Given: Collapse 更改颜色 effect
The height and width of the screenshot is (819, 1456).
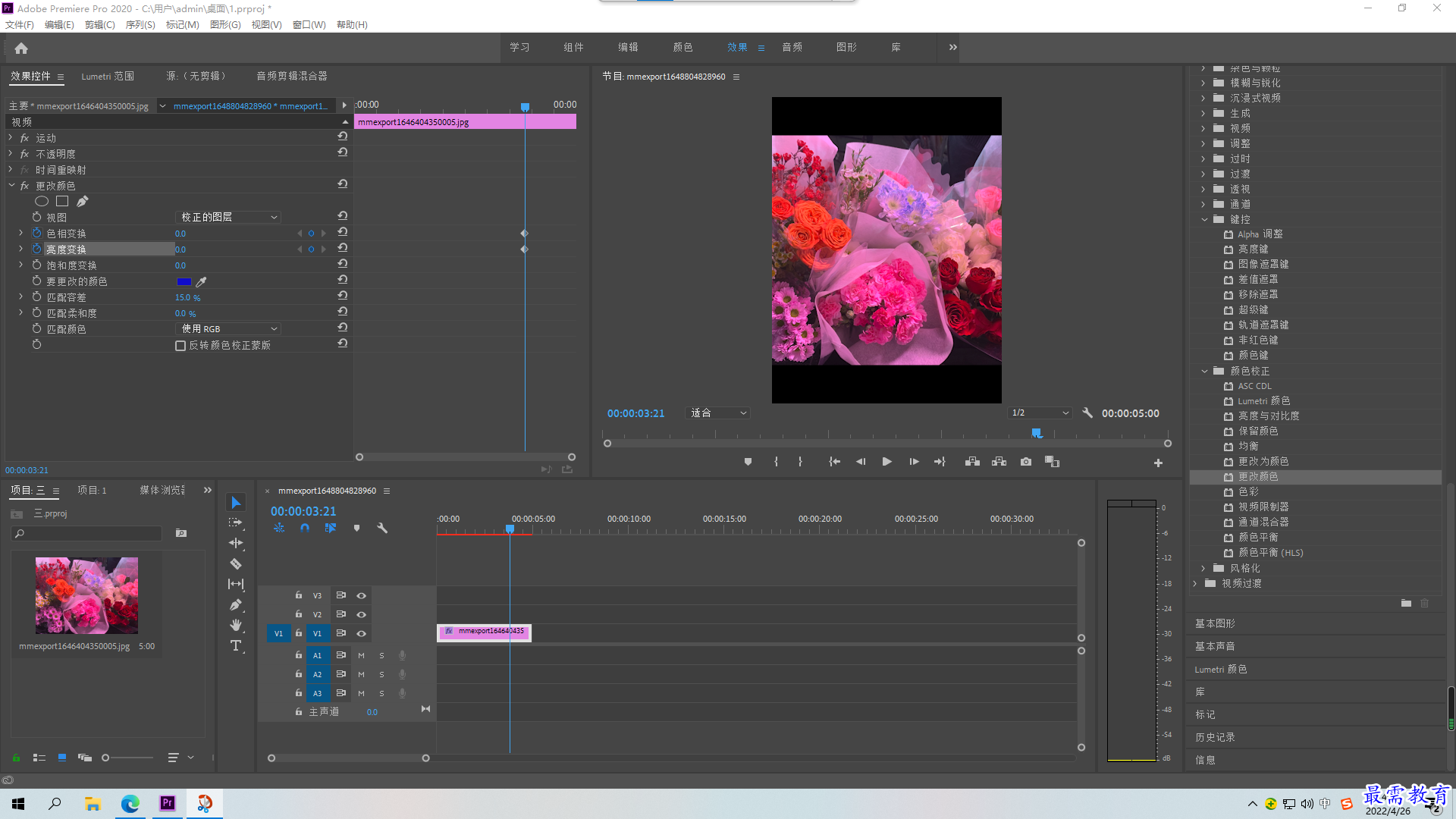Looking at the screenshot, I should click(11, 185).
